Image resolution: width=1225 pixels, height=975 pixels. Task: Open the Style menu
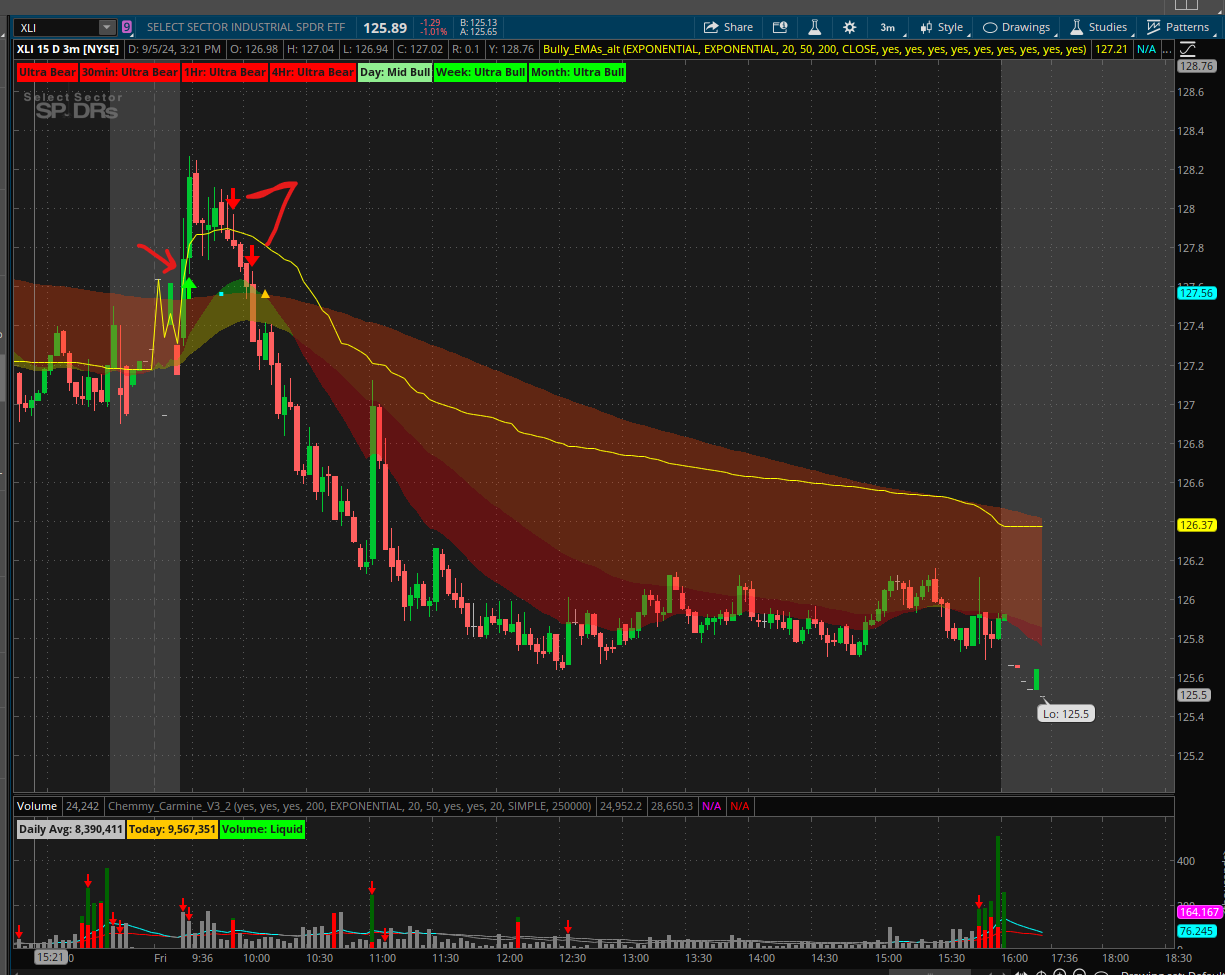click(941, 28)
